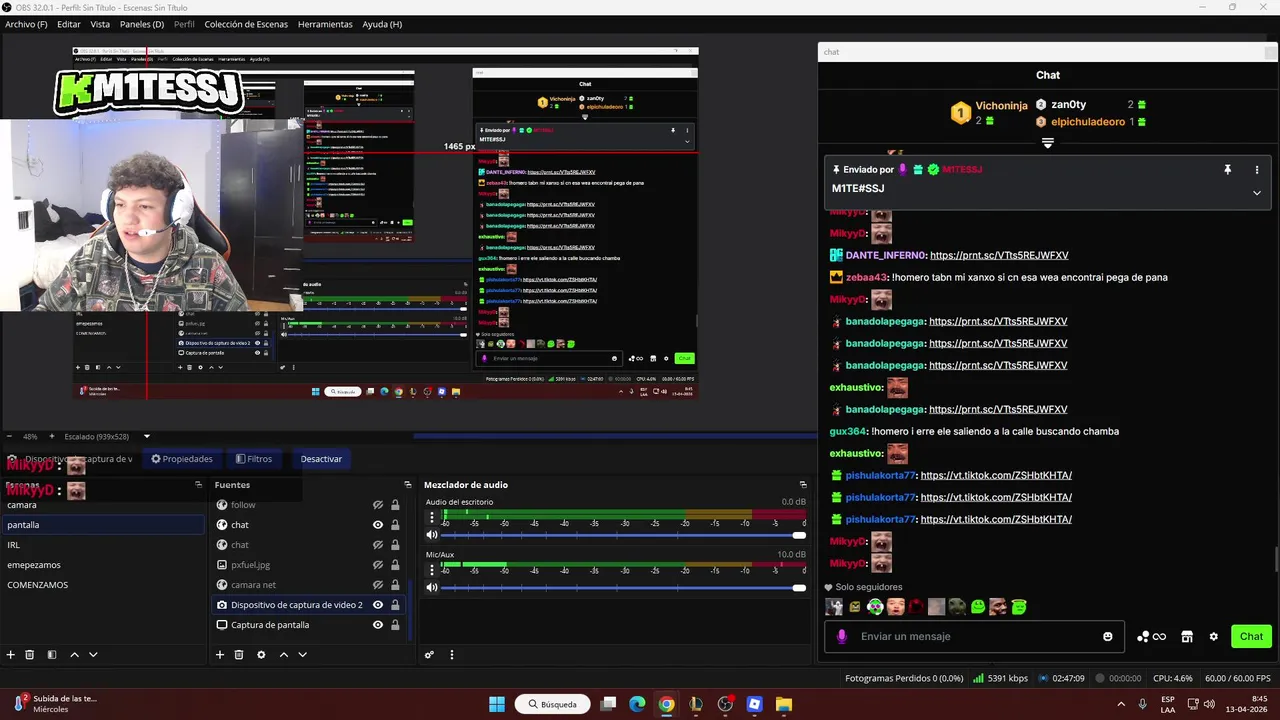Open Herramientas menu
The width and height of the screenshot is (1280, 720).
tap(325, 24)
